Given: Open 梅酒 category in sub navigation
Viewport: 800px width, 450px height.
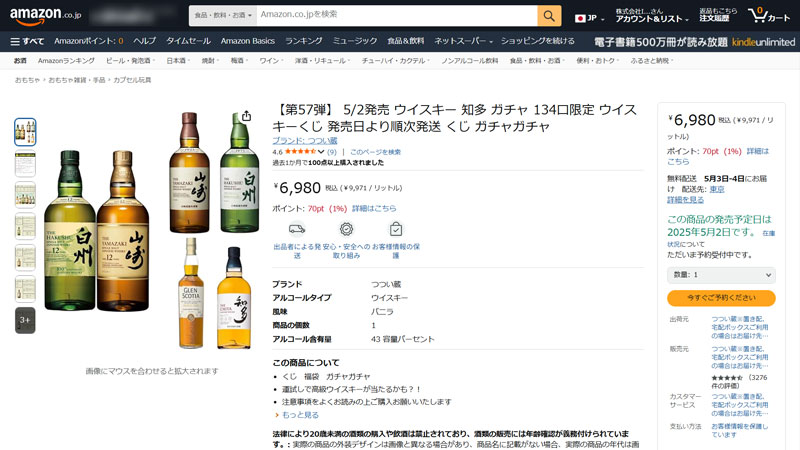Looking at the screenshot, I should [239, 61].
